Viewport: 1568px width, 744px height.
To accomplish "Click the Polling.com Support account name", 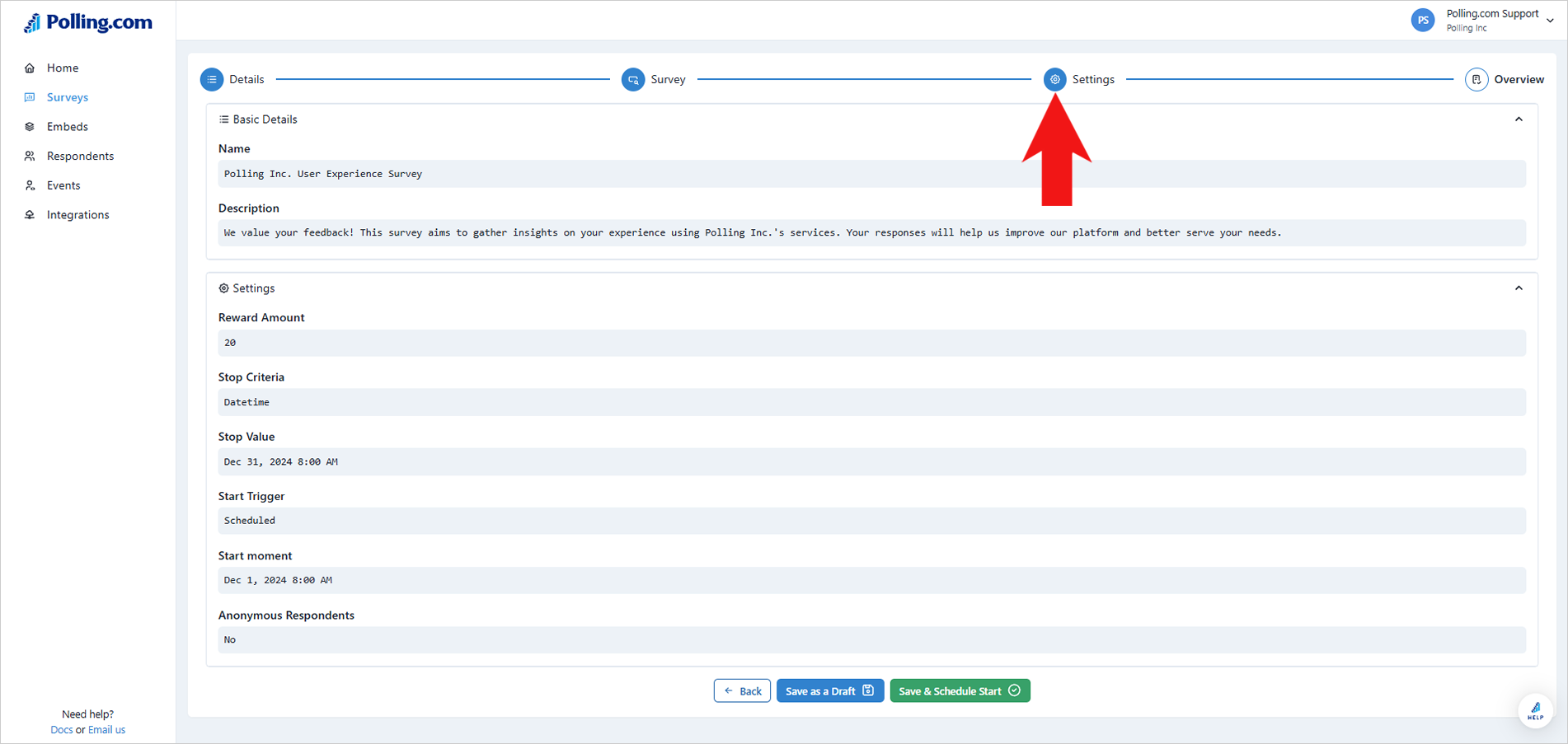I will pos(1492,14).
